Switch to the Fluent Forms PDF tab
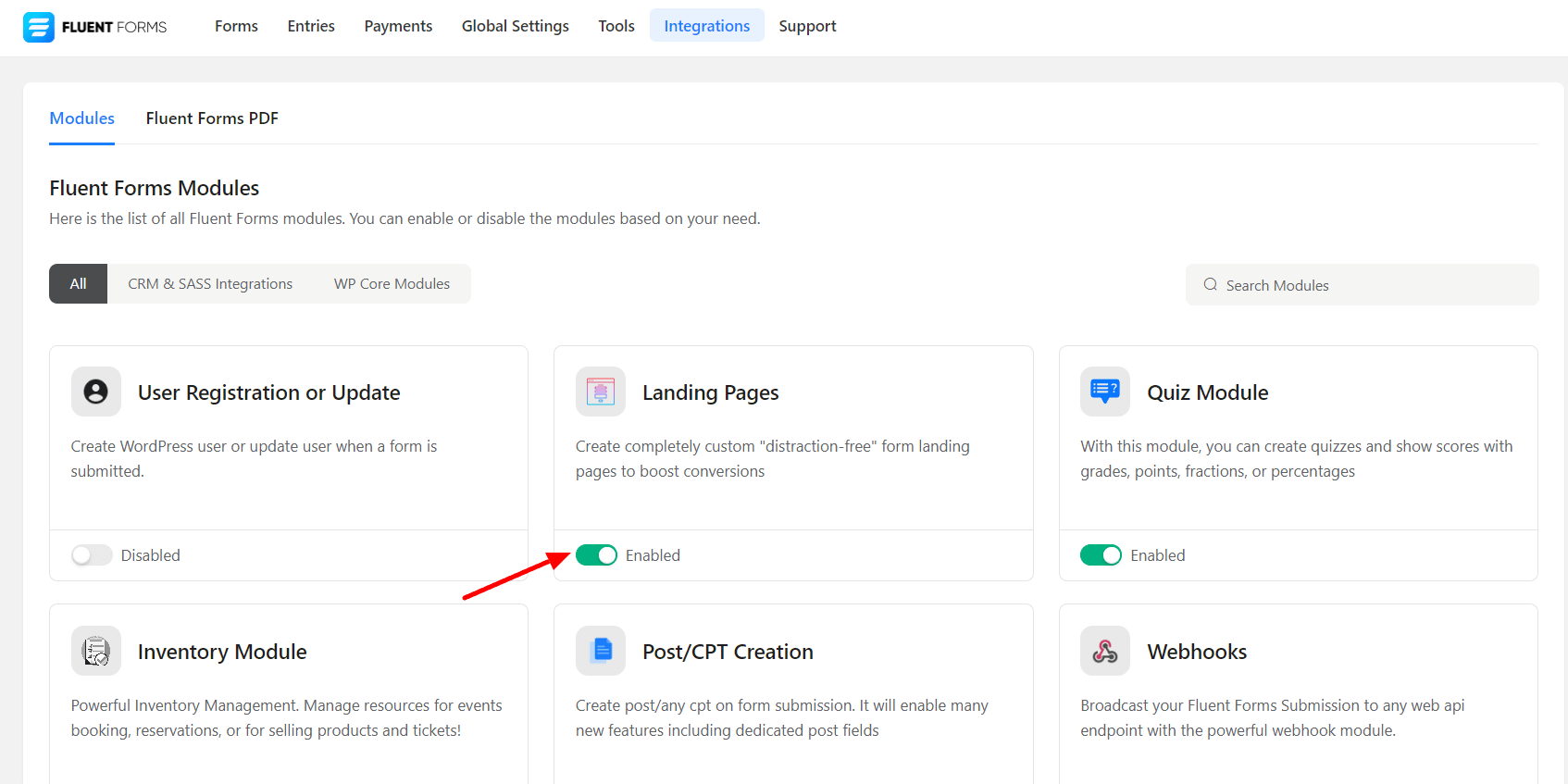Viewport: 1568px width, 784px height. coord(212,118)
